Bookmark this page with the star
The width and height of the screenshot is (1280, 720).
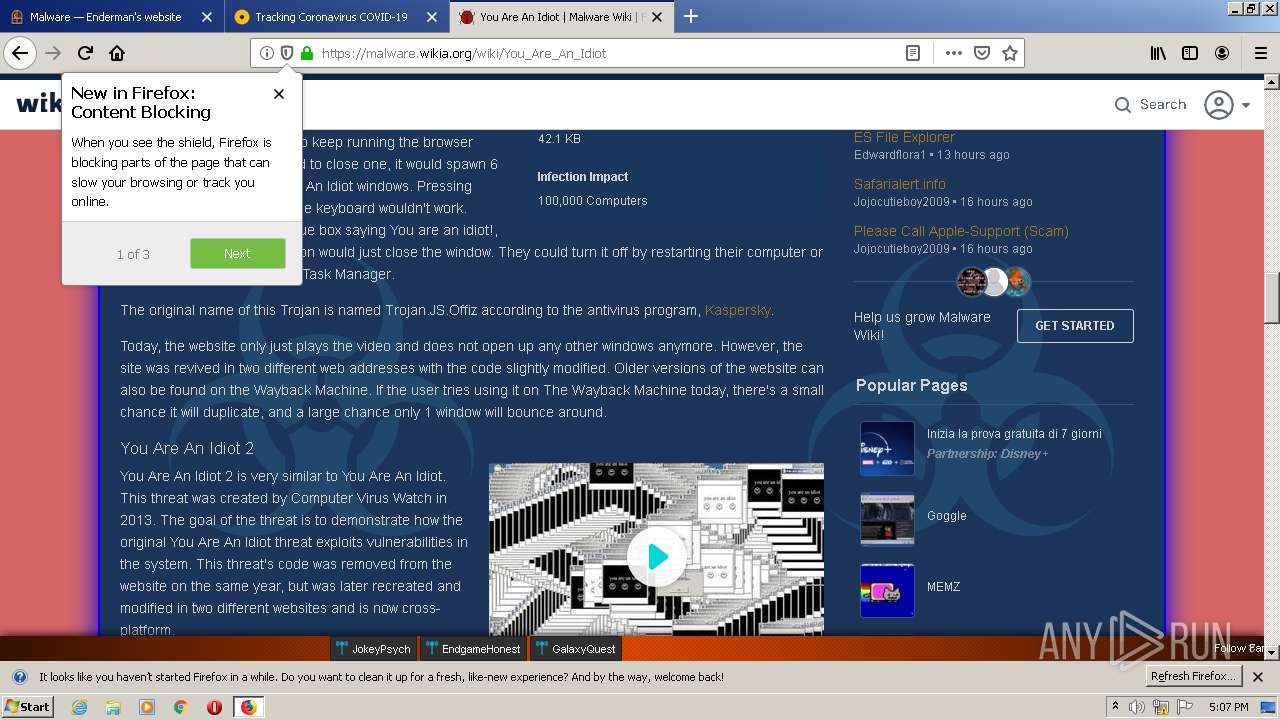point(1010,53)
